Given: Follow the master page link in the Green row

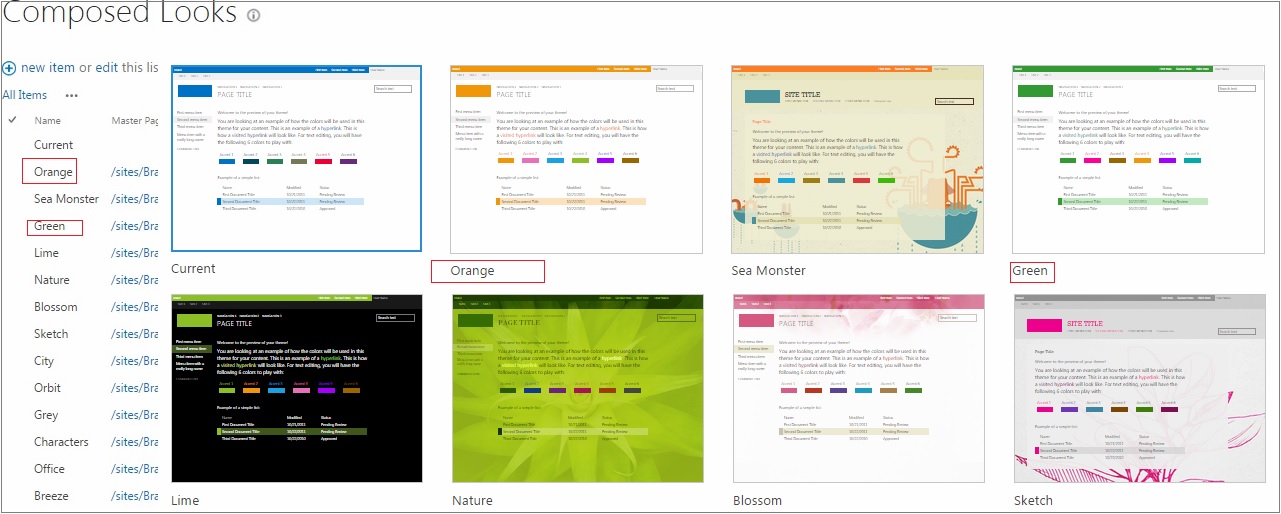Looking at the screenshot, I should [135, 226].
